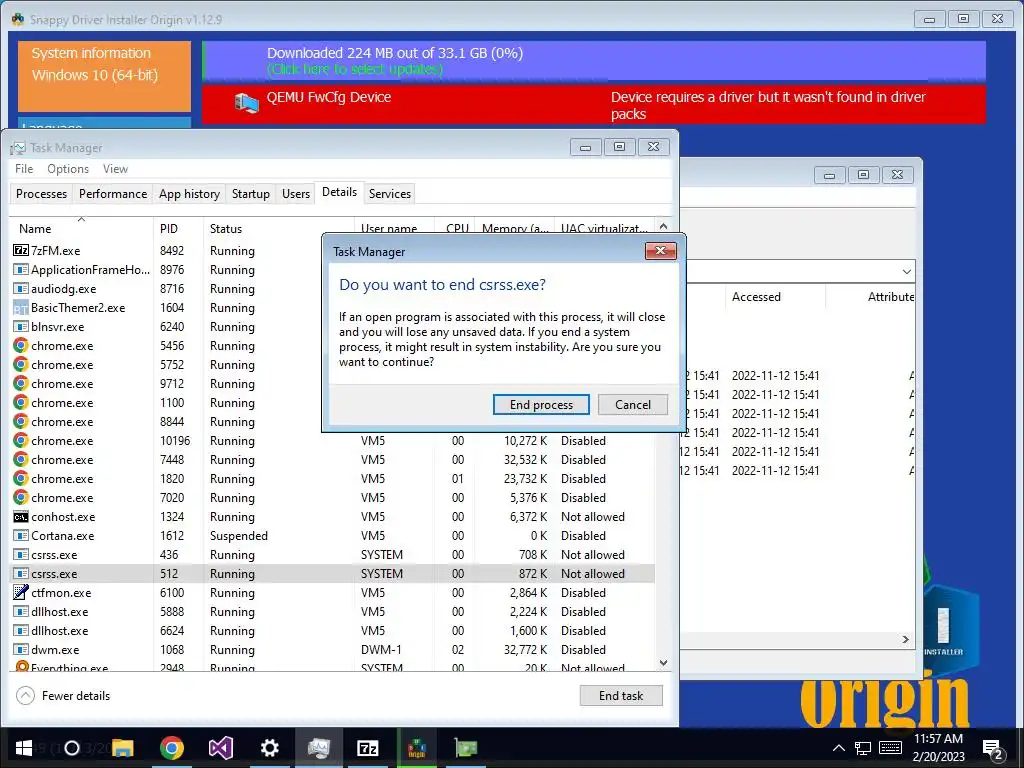This screenshot has width=1024, height=768.
Task: Click the Accessed column header
Action: point(756,296)
